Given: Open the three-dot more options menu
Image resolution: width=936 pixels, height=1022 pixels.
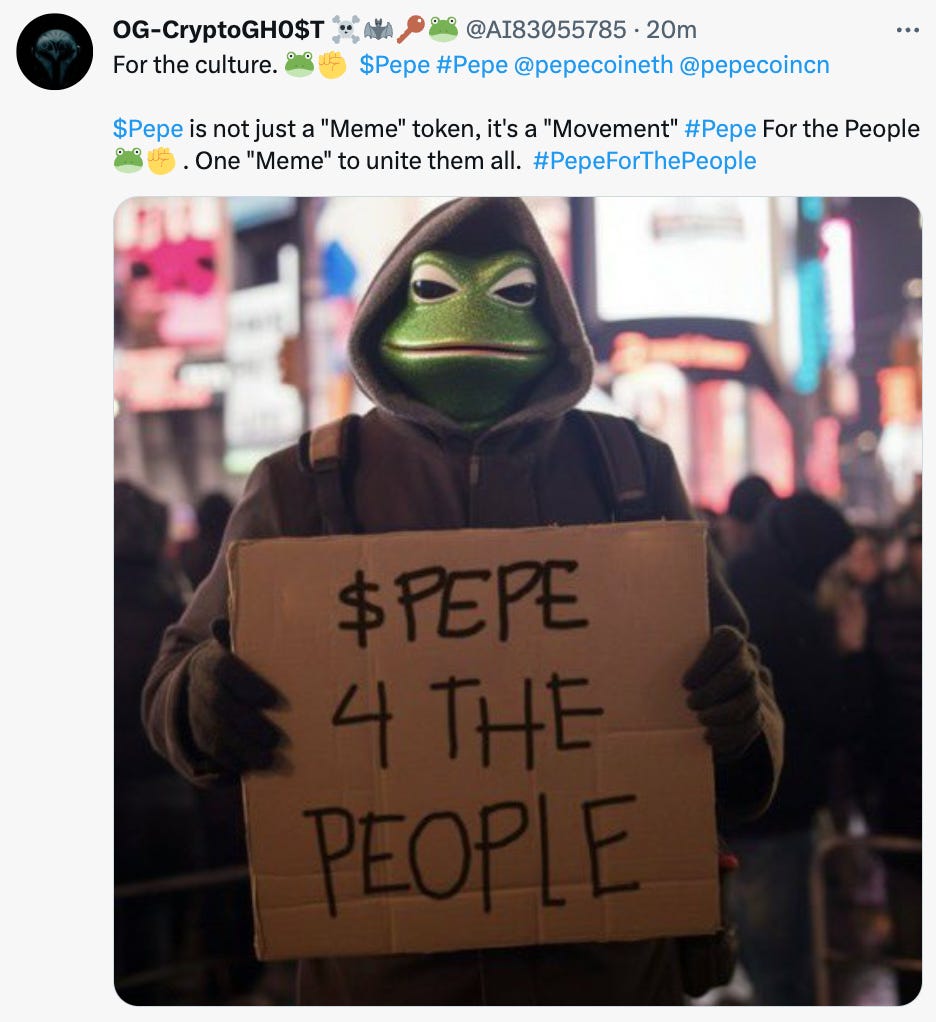Looking at the screenshot, I should point(907,30).
